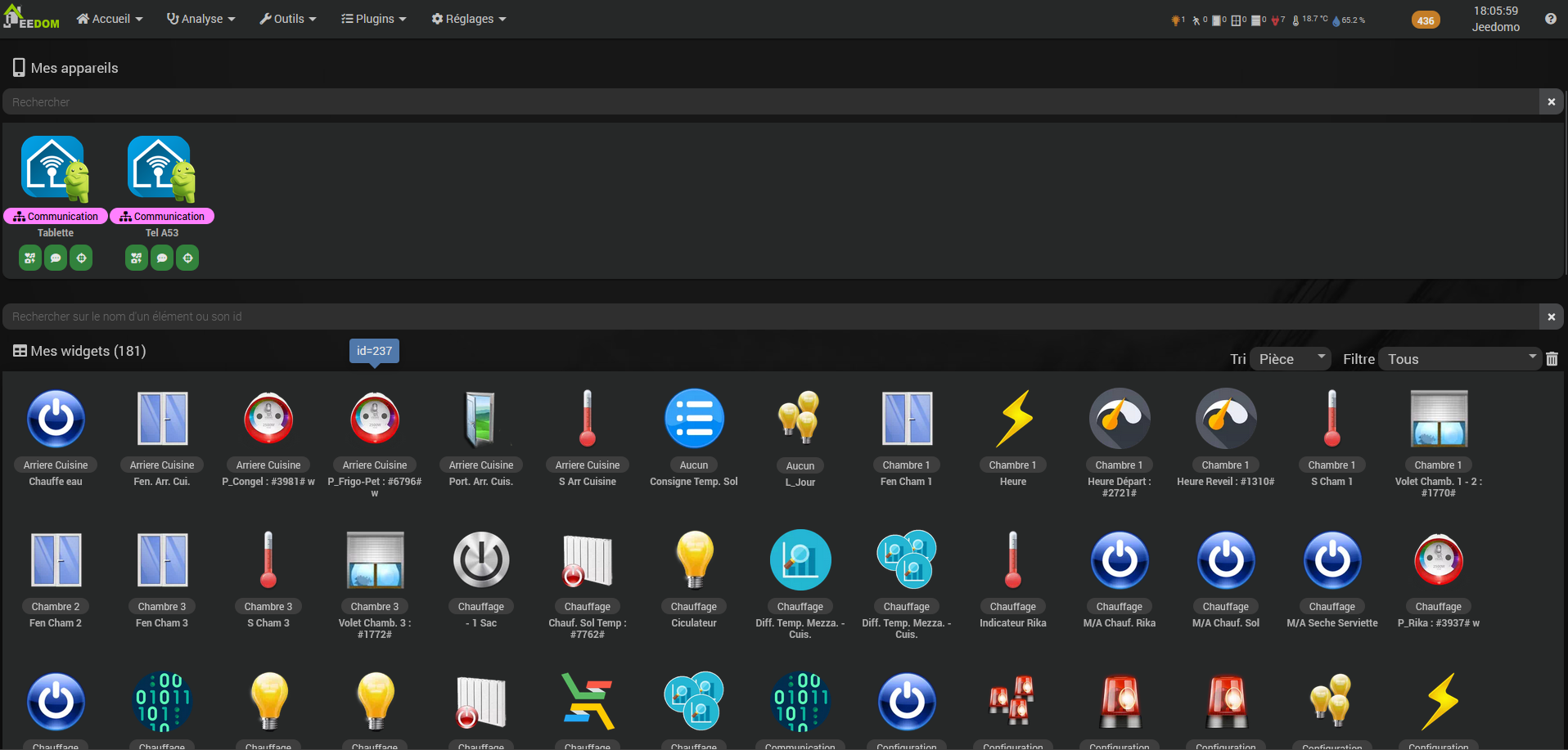This screenshot has width=1568, height=750.
Task: Select the P_Rika power plug icon
Action: (x=1438, y=560)
